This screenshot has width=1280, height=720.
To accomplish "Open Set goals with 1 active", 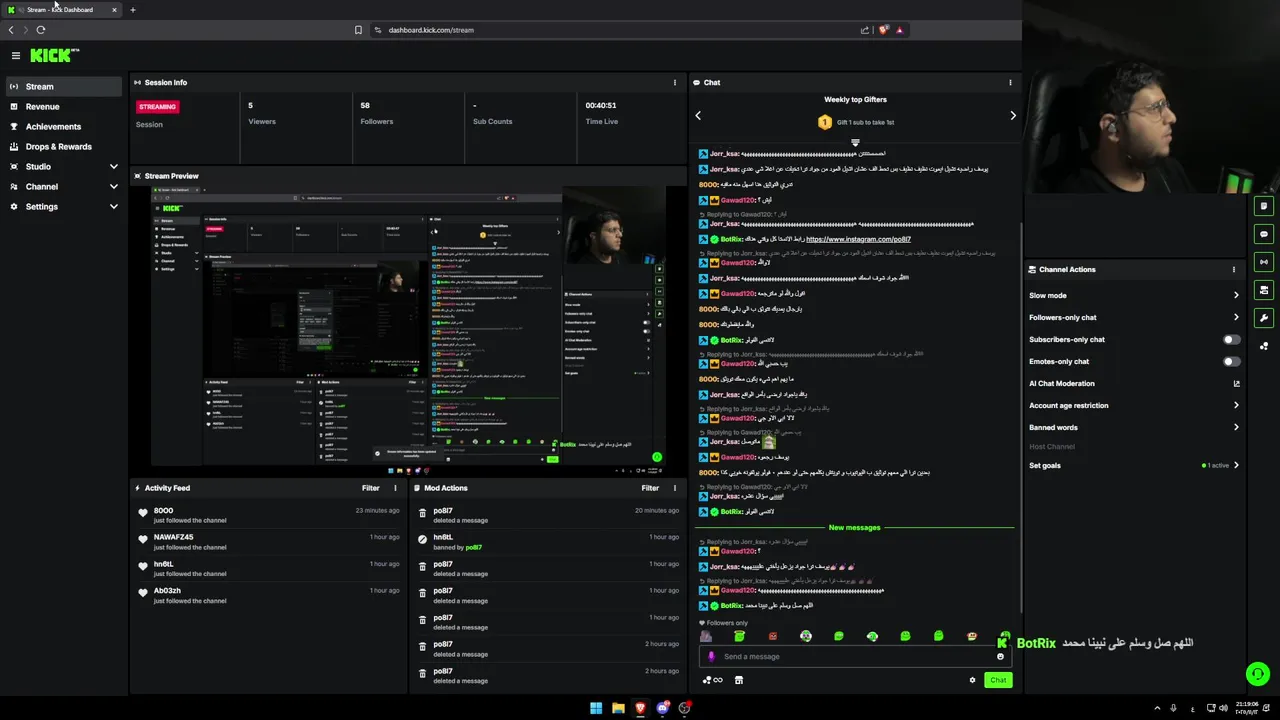I will [x=1134, y=466].
